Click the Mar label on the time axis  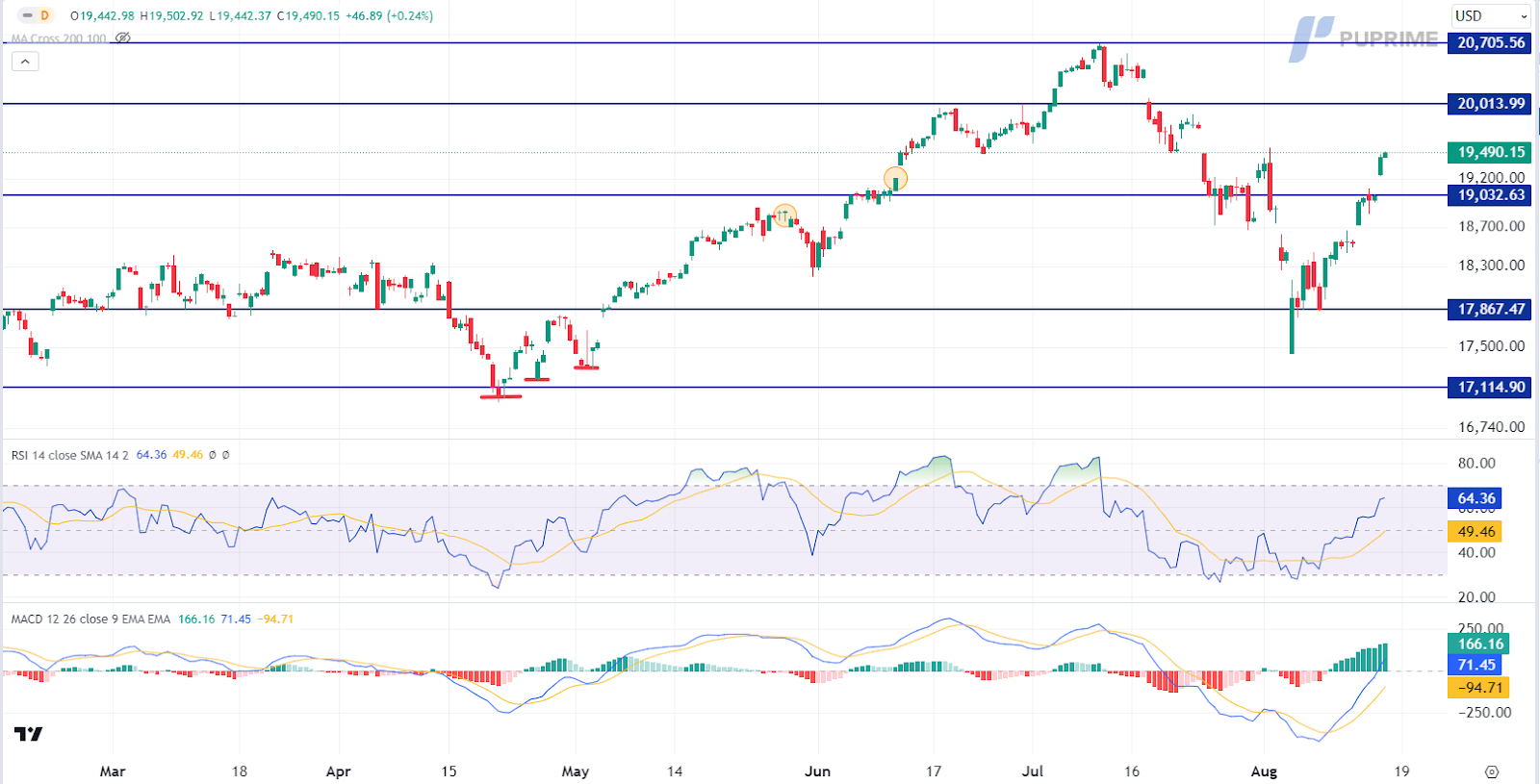pos(113,771)
